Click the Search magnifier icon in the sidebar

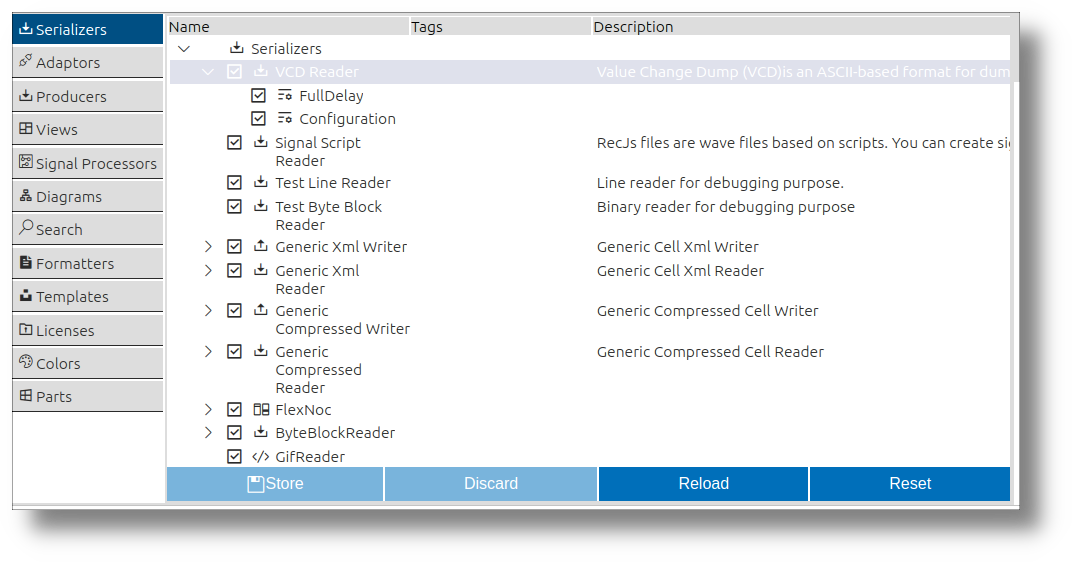[x=26, y=228]
